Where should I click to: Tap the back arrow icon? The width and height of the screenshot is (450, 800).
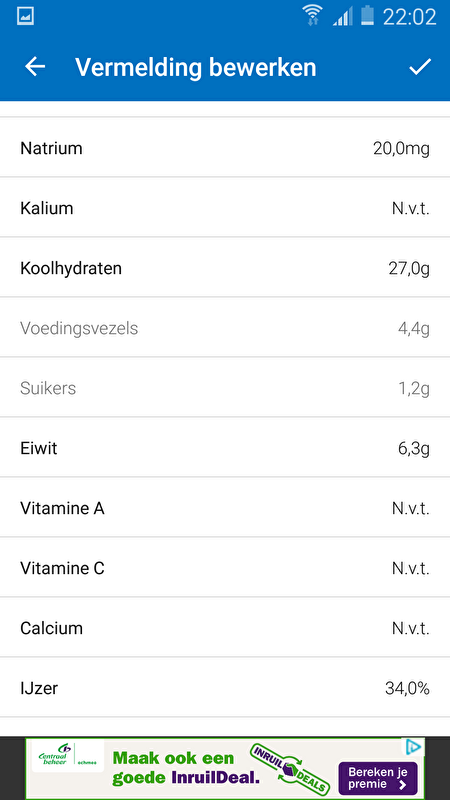click(x=35, y=67)
